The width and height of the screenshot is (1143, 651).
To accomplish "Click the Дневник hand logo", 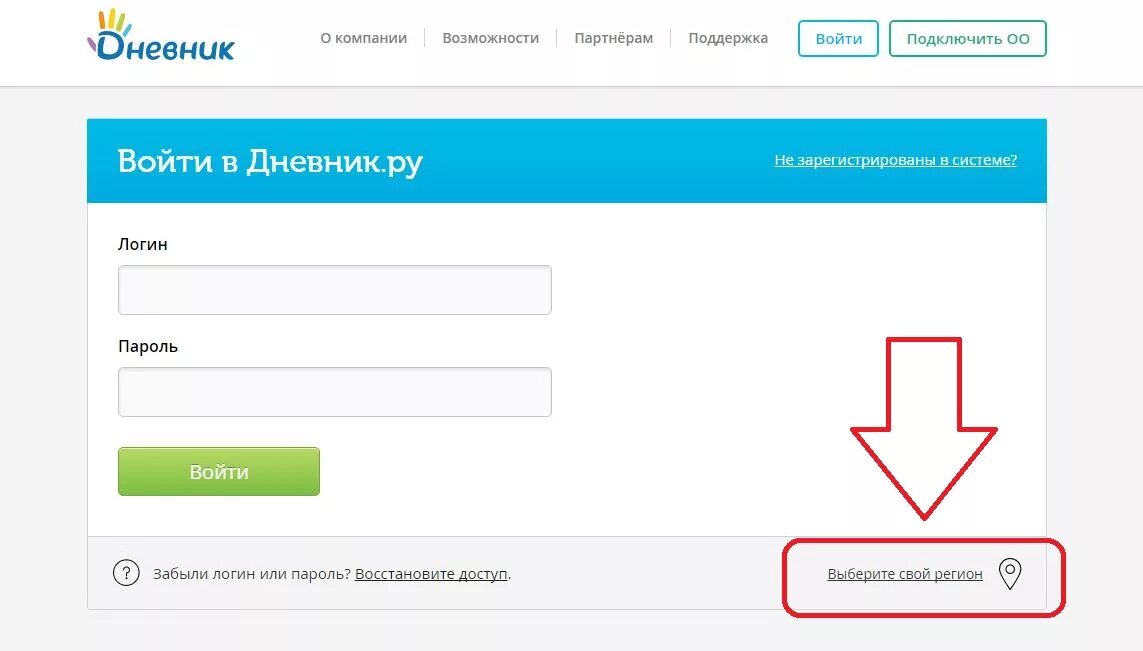I will click(160, 36).
